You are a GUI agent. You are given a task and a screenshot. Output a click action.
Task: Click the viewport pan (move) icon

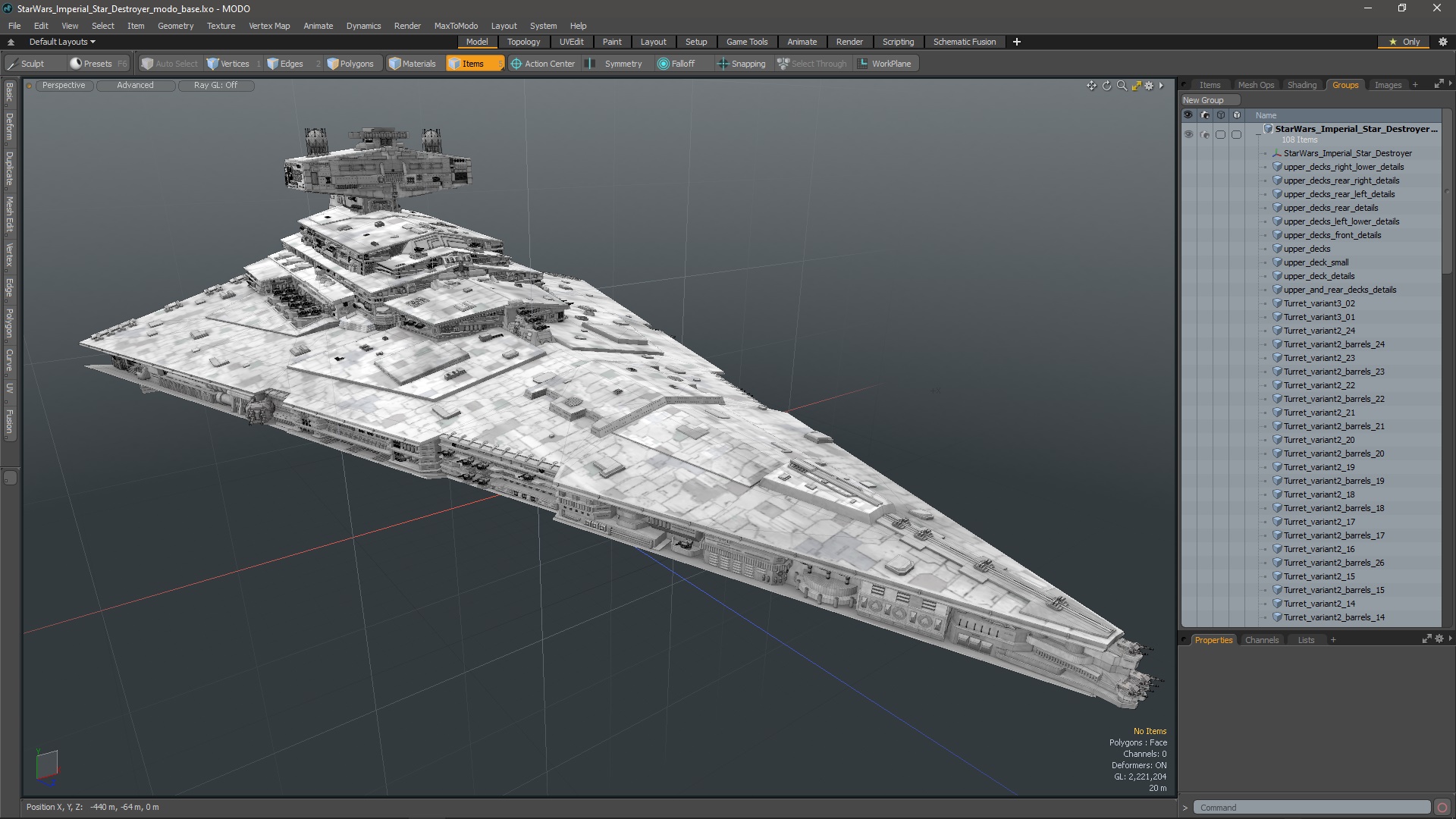[1091, 86]
